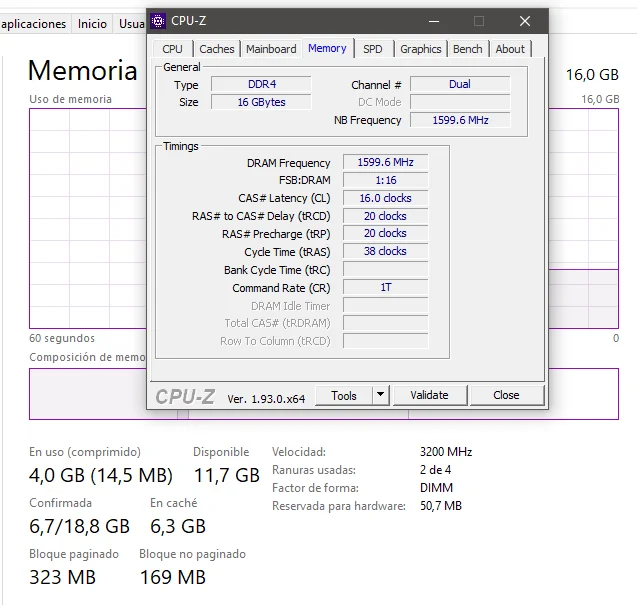Click the Close button in CPU-Z
637x609 pixels.
(506, 395)
